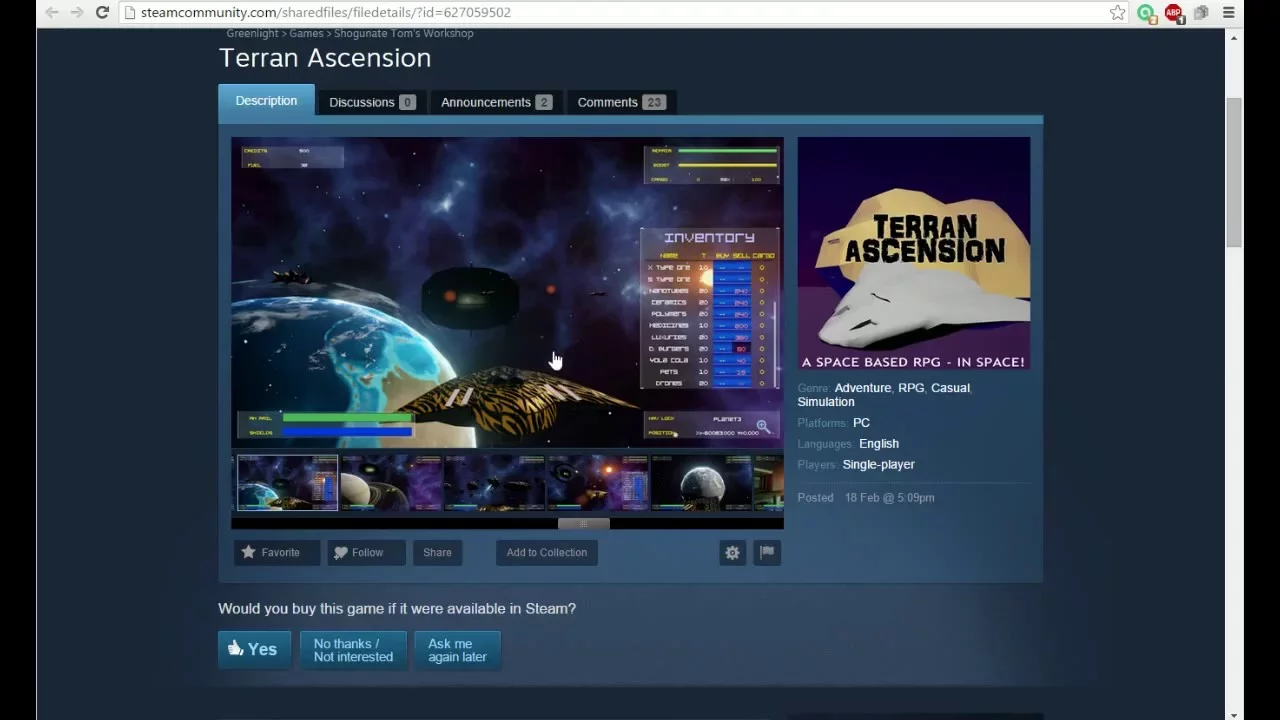
Task: Click the Terran Ascension cover art
Action: pyautogui.click(x=914, y=254)
